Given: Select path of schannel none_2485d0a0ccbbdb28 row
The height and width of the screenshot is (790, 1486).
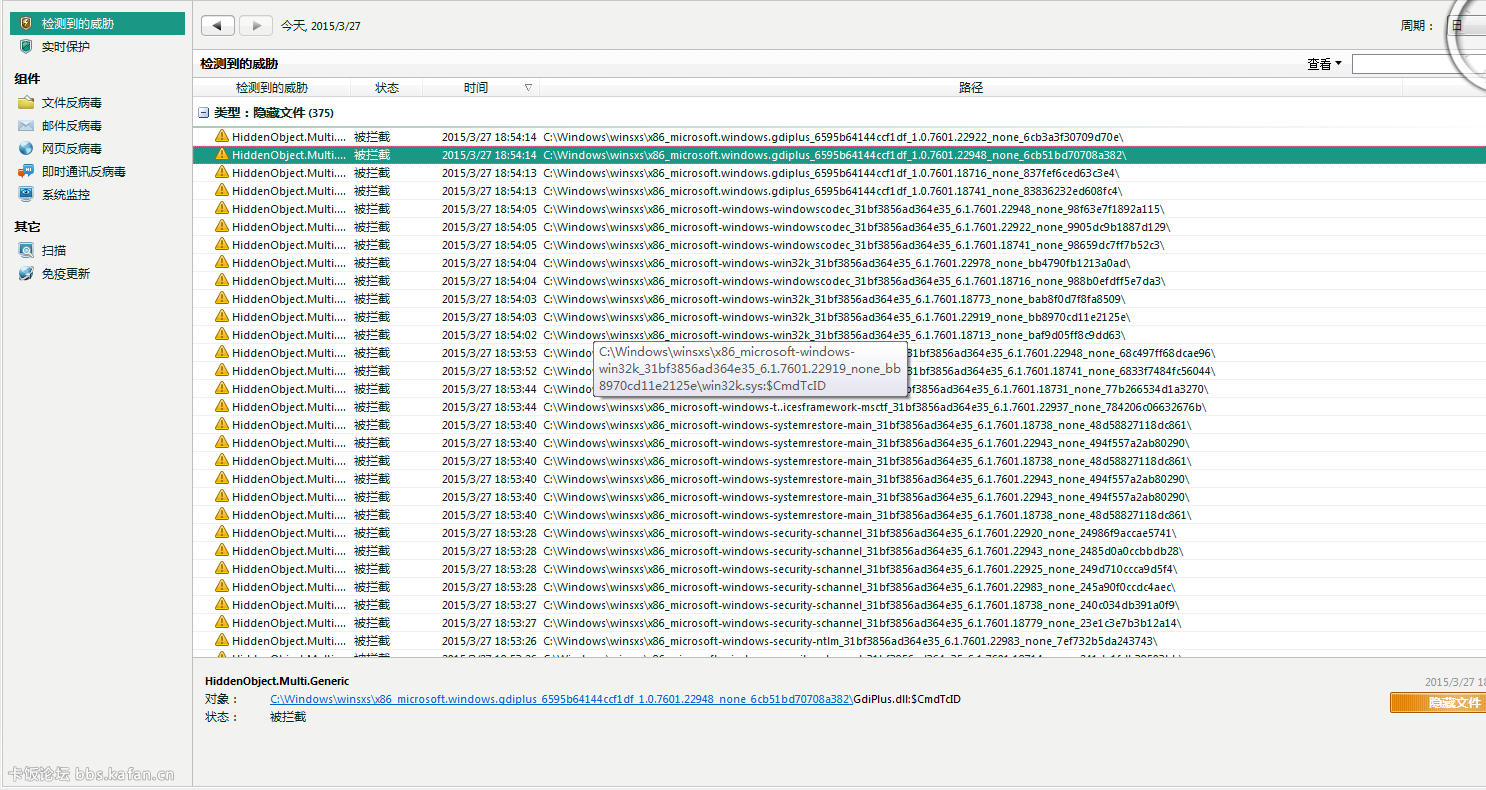Looking at the screenshot, I should pyautogui.click(x=863, y=550).
